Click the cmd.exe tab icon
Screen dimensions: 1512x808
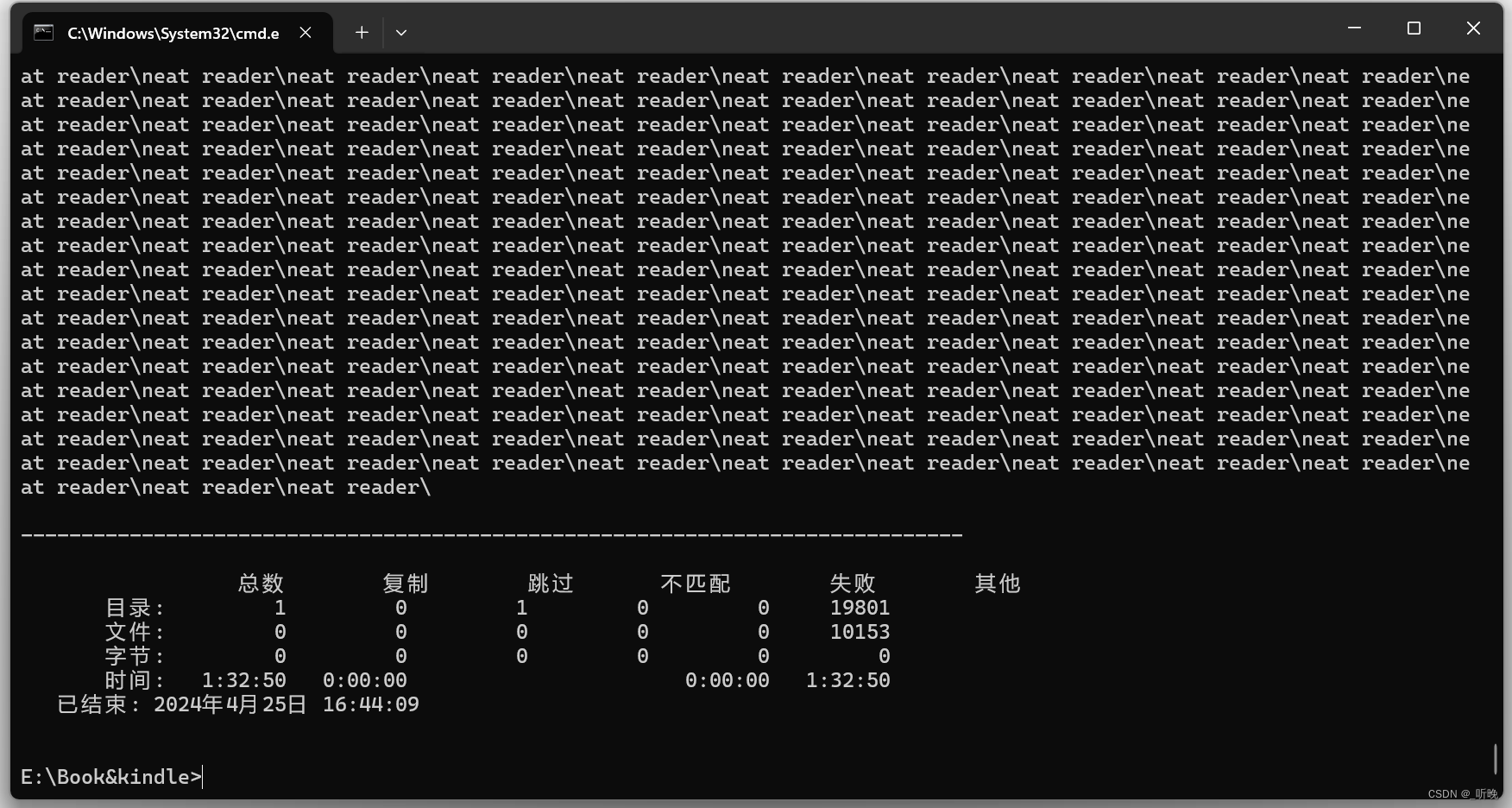tap(44, 33)
